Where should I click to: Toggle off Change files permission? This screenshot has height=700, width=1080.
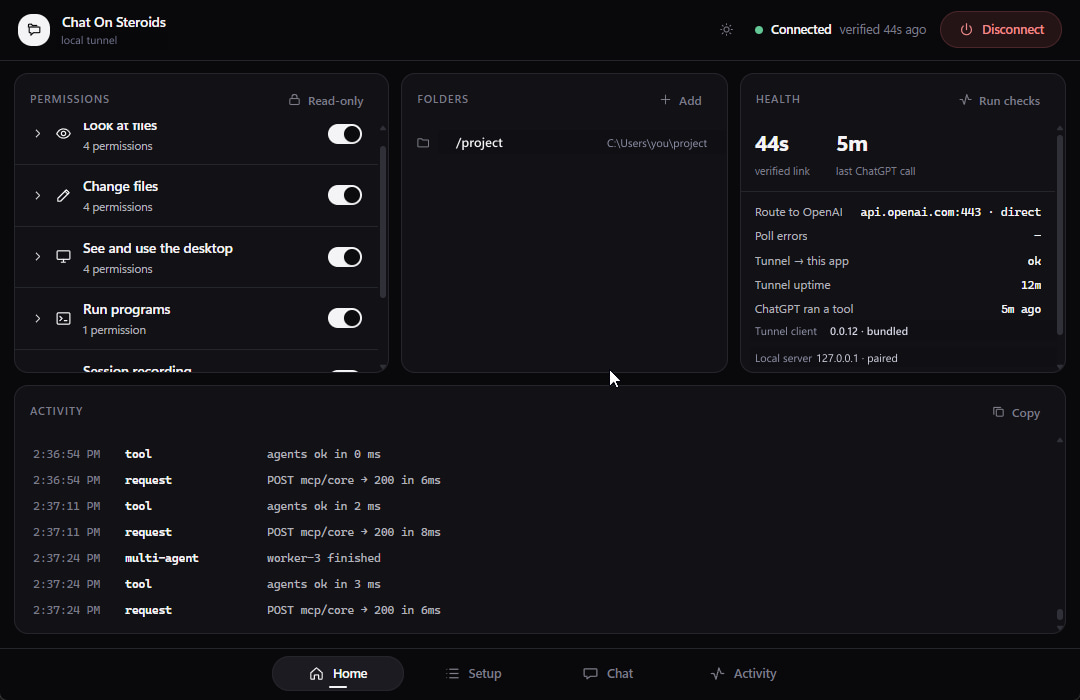[x=344, y=195]
